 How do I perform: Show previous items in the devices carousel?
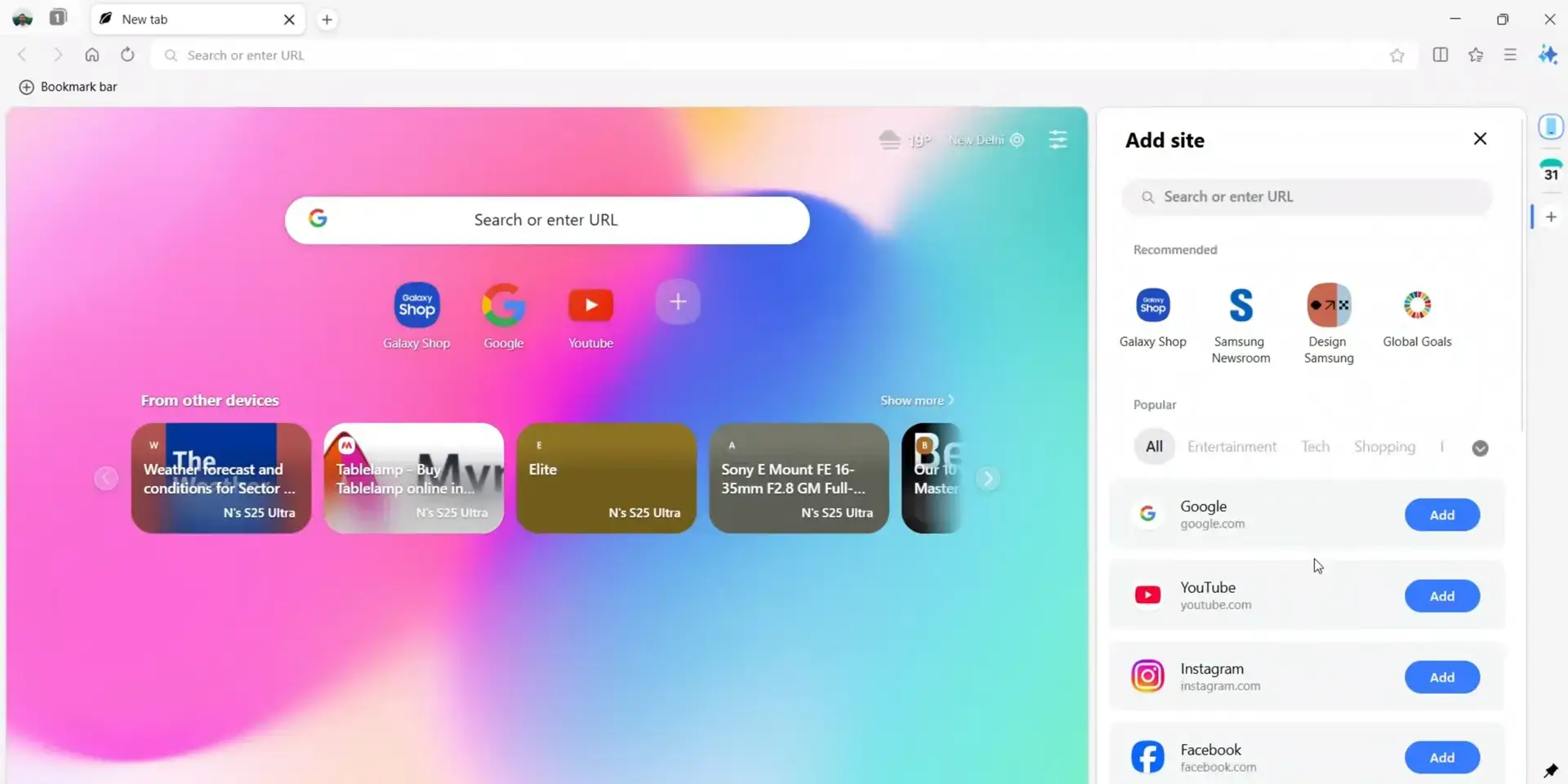coord(105,479)
